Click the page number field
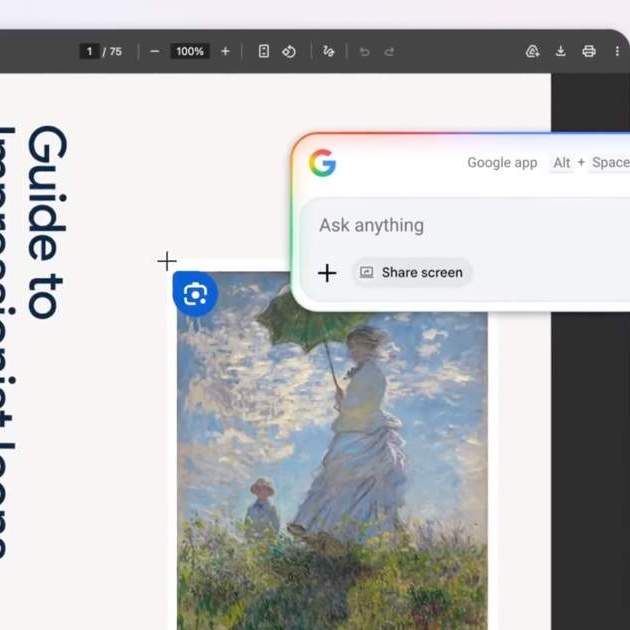 coord(89,51)
